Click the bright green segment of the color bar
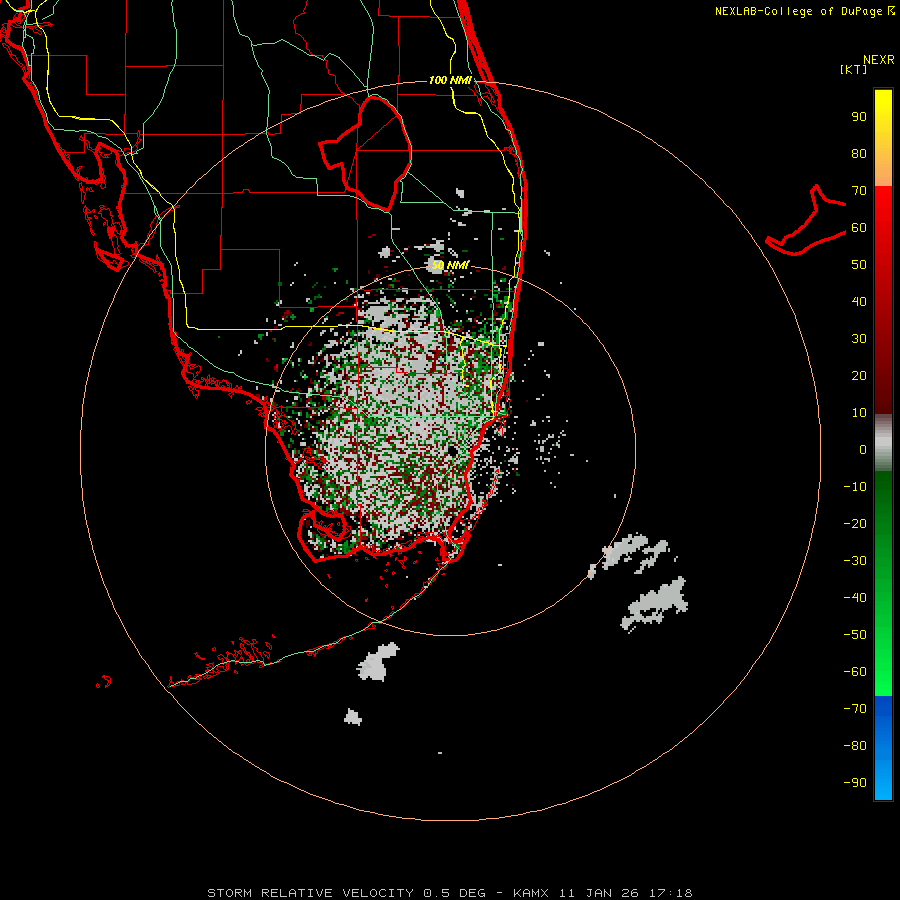 pos(883,583)
